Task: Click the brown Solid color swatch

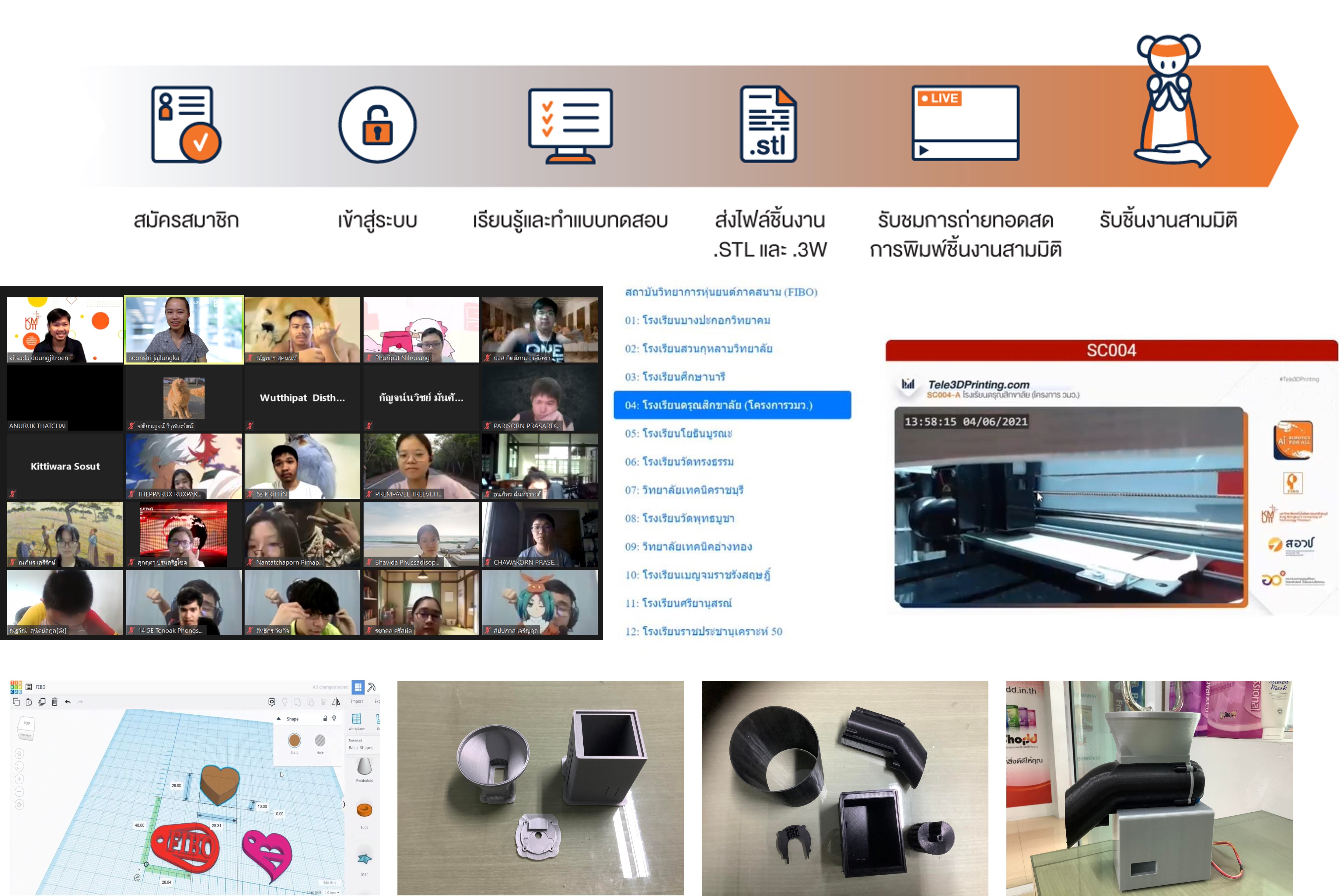Action: point(294,741)
